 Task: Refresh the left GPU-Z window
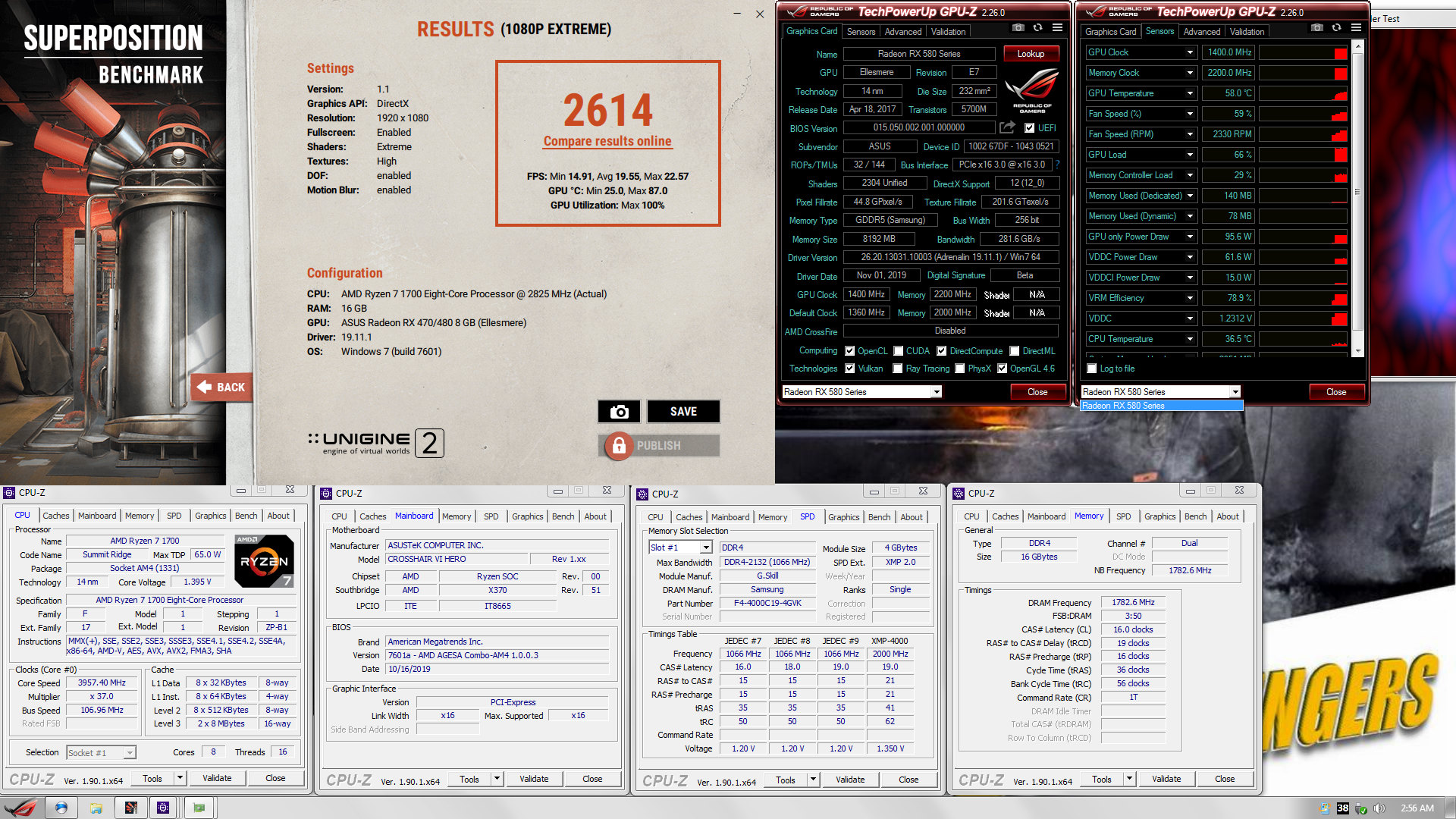pos(1037,28)
